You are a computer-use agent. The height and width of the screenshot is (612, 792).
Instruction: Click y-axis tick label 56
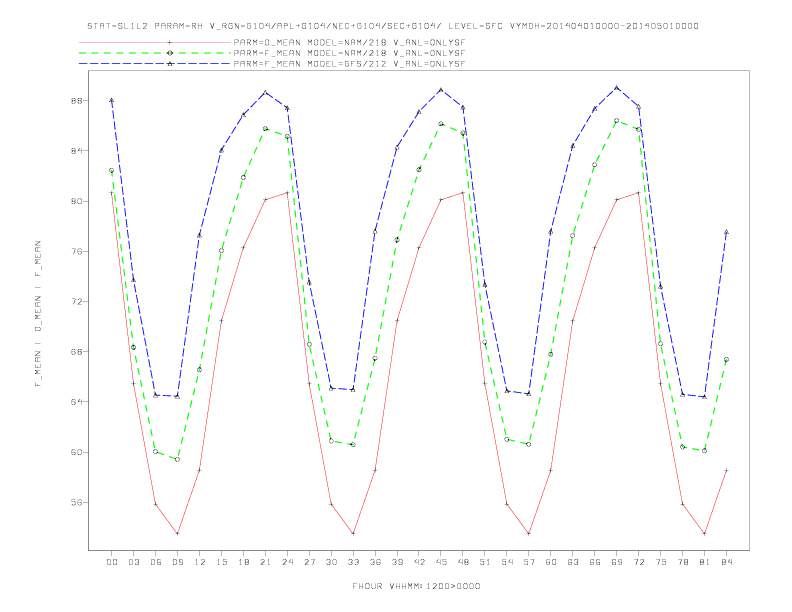(x=76, y=502)
